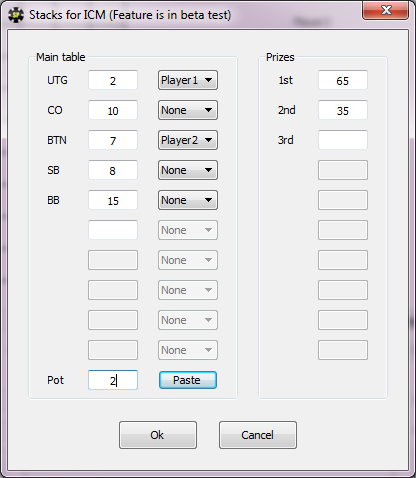Click the empty 3rd prize field

pos(343,140)
